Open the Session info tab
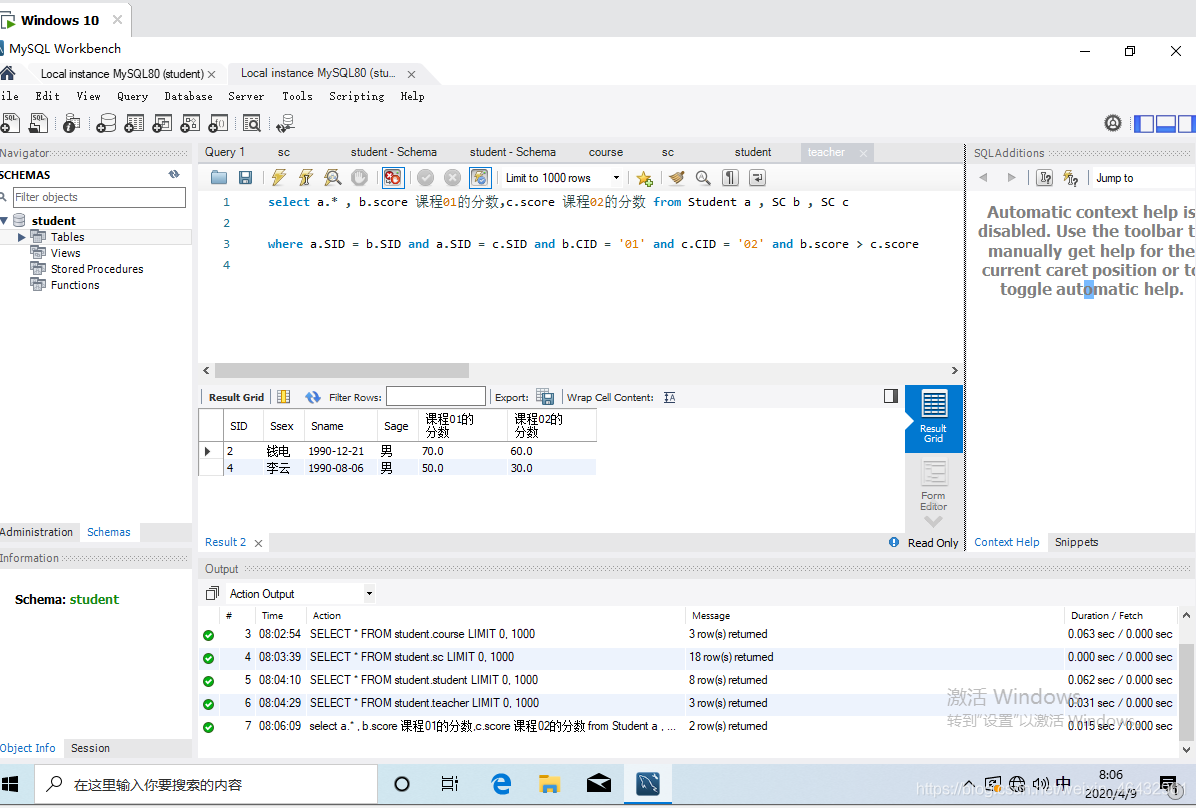 click(90, 748)
